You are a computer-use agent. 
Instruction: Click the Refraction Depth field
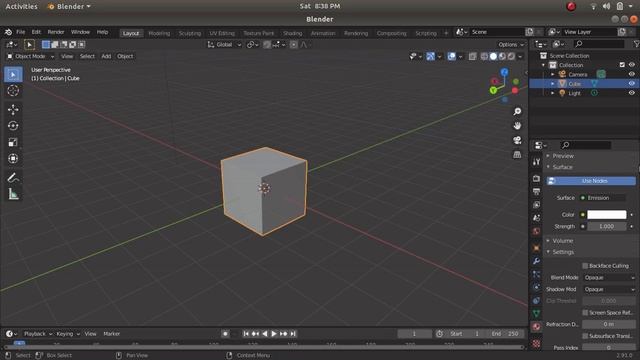[x=609, y=324]
